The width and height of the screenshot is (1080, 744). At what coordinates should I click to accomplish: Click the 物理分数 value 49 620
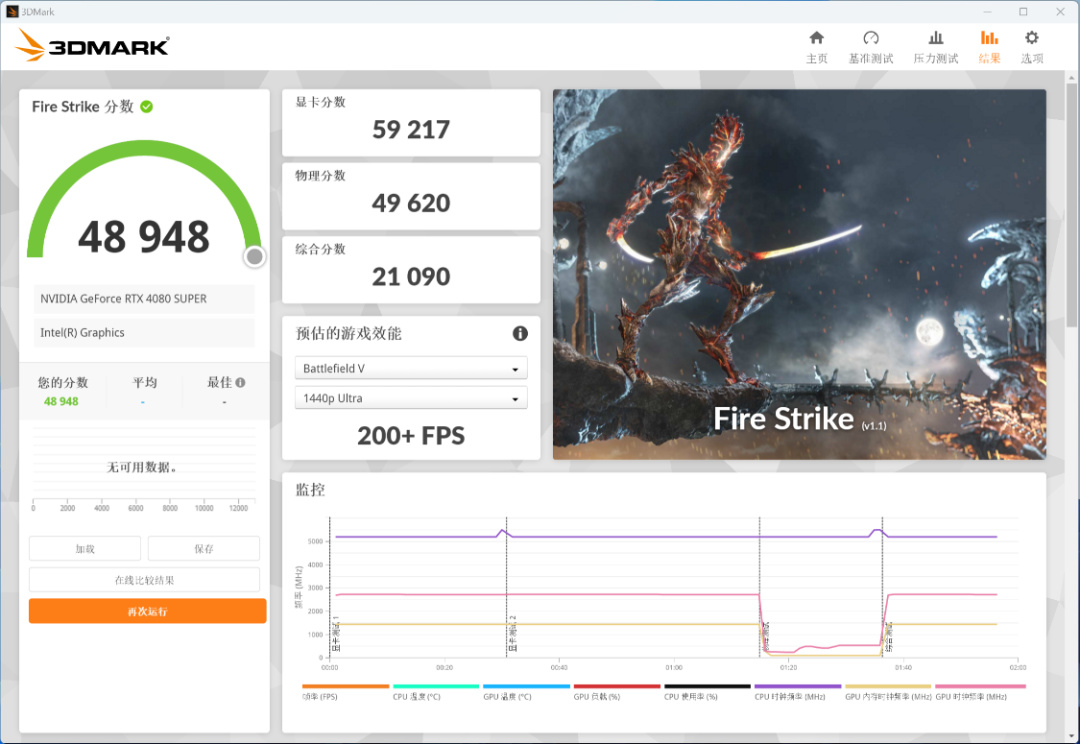click(411, 203)
